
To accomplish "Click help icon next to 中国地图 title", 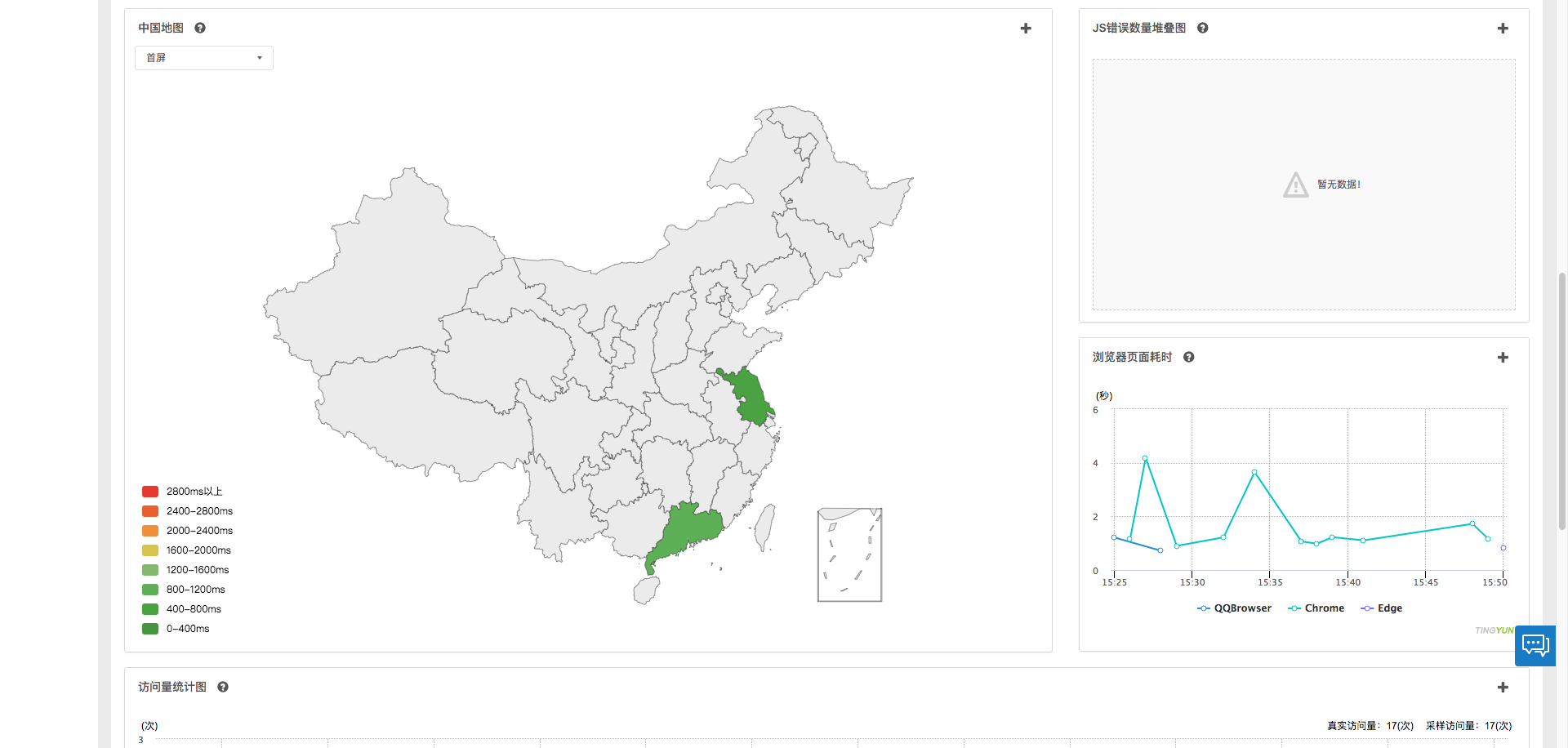I will (x=200, y=28).
